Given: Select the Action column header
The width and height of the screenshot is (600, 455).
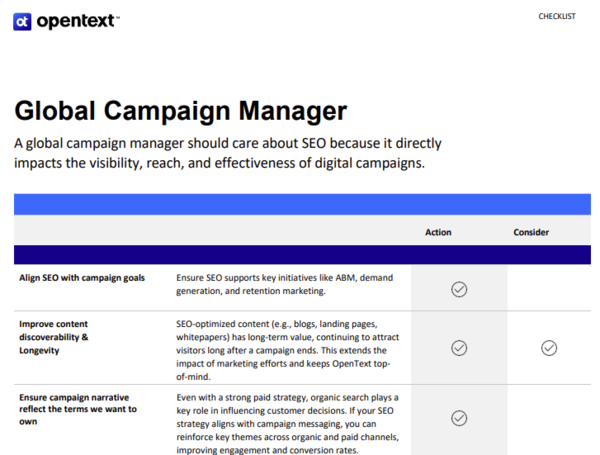Looking at the screenshot, I should coord(438,232).
